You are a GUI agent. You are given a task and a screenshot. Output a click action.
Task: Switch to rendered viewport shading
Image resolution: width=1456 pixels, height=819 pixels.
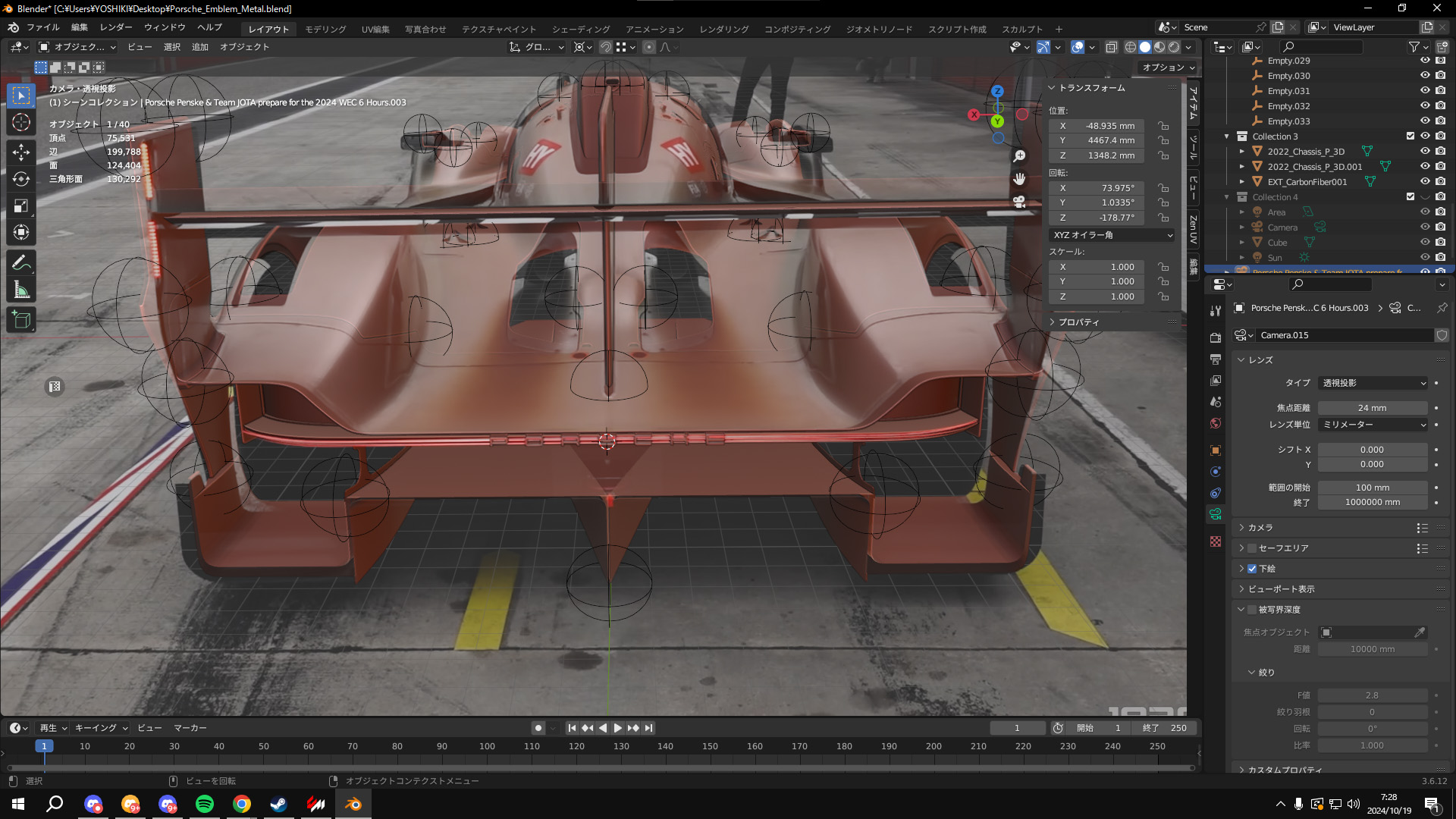1174,47
